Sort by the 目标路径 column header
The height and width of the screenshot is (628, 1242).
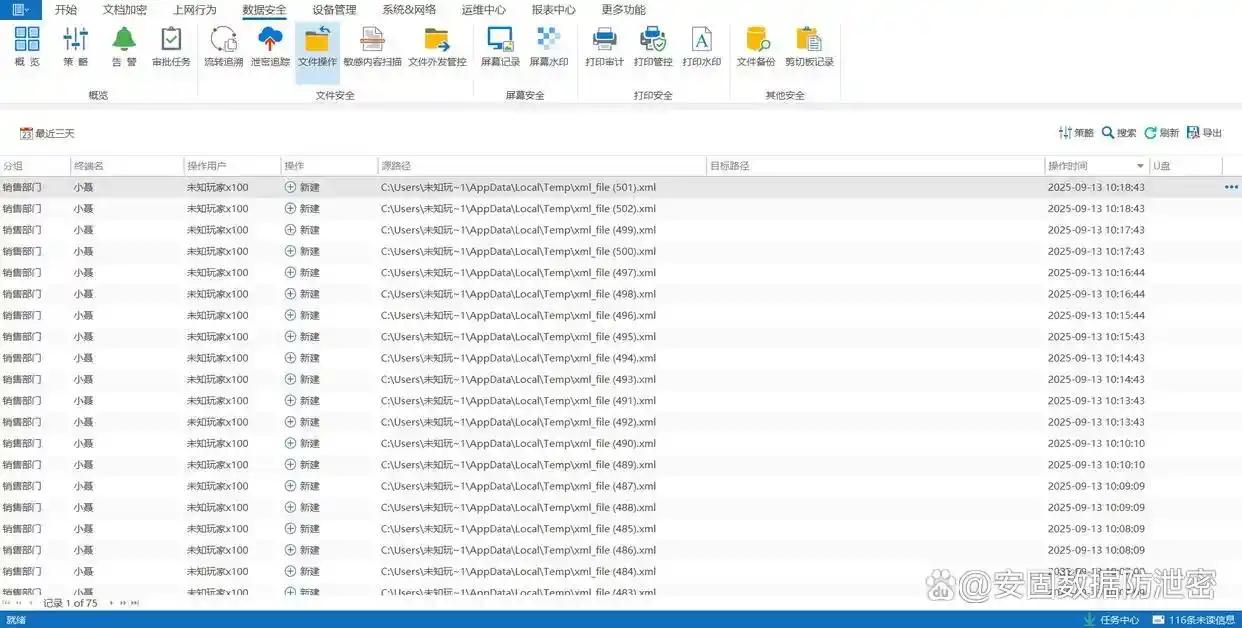click(x=876, y=165)
